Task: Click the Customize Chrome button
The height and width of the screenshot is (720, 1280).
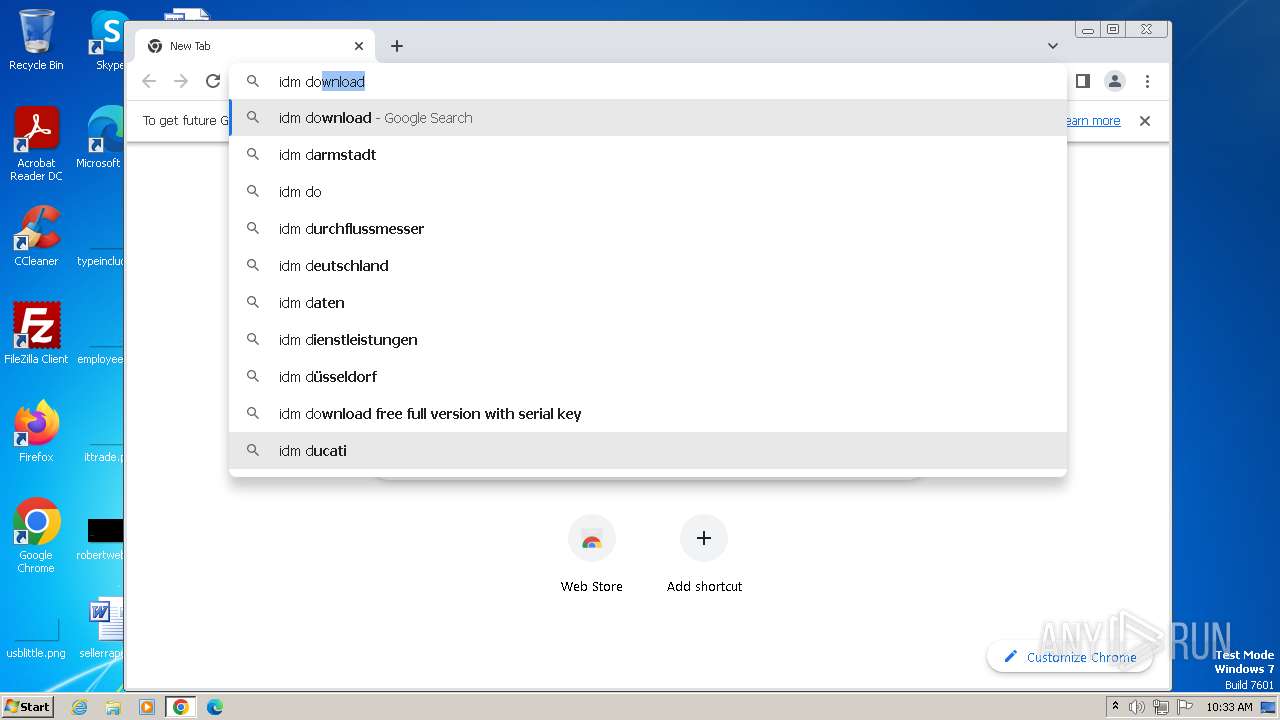Action: coord(1070,657)
